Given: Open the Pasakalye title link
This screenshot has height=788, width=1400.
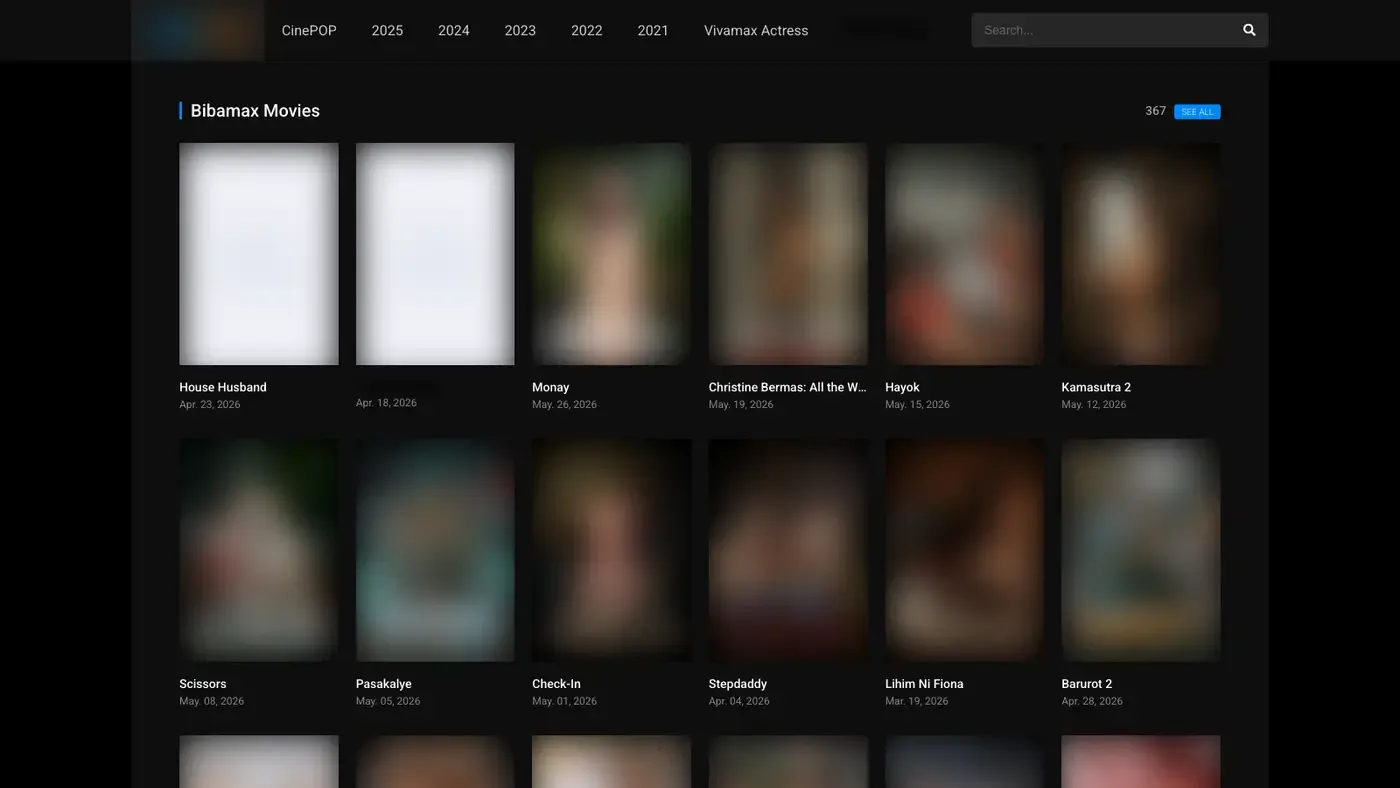Looking at the screenshot, I should [384, 684].
